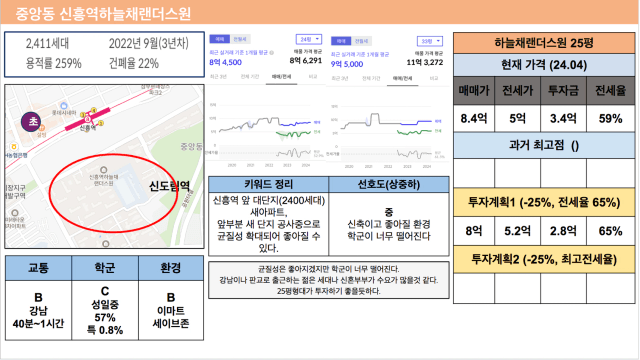The width and height of the screenshot is (640, 360).
Task: Select 전체 기간 tab in 33평 chart
Action: (x=371, y=78)
